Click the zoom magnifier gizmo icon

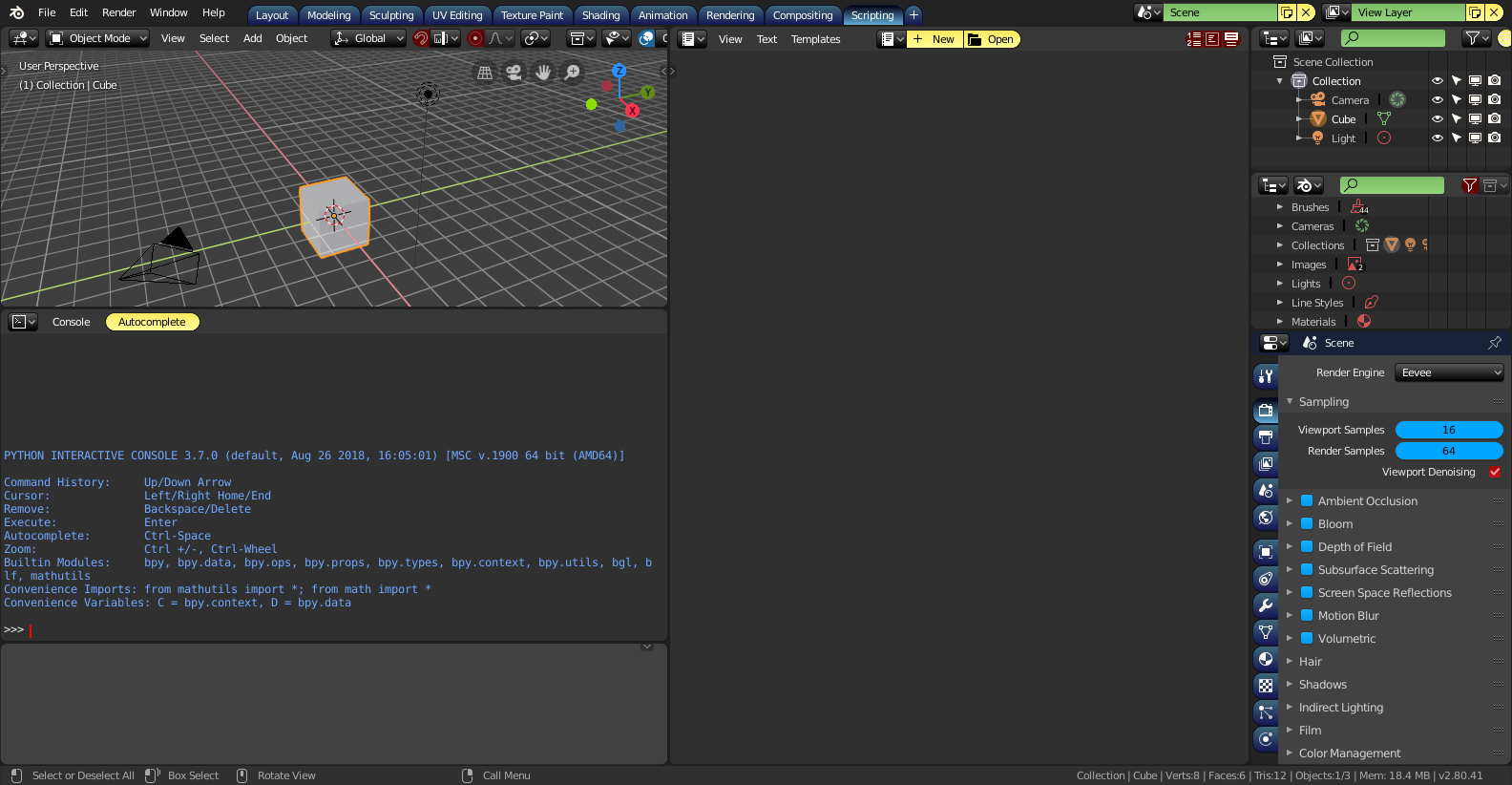573,73
